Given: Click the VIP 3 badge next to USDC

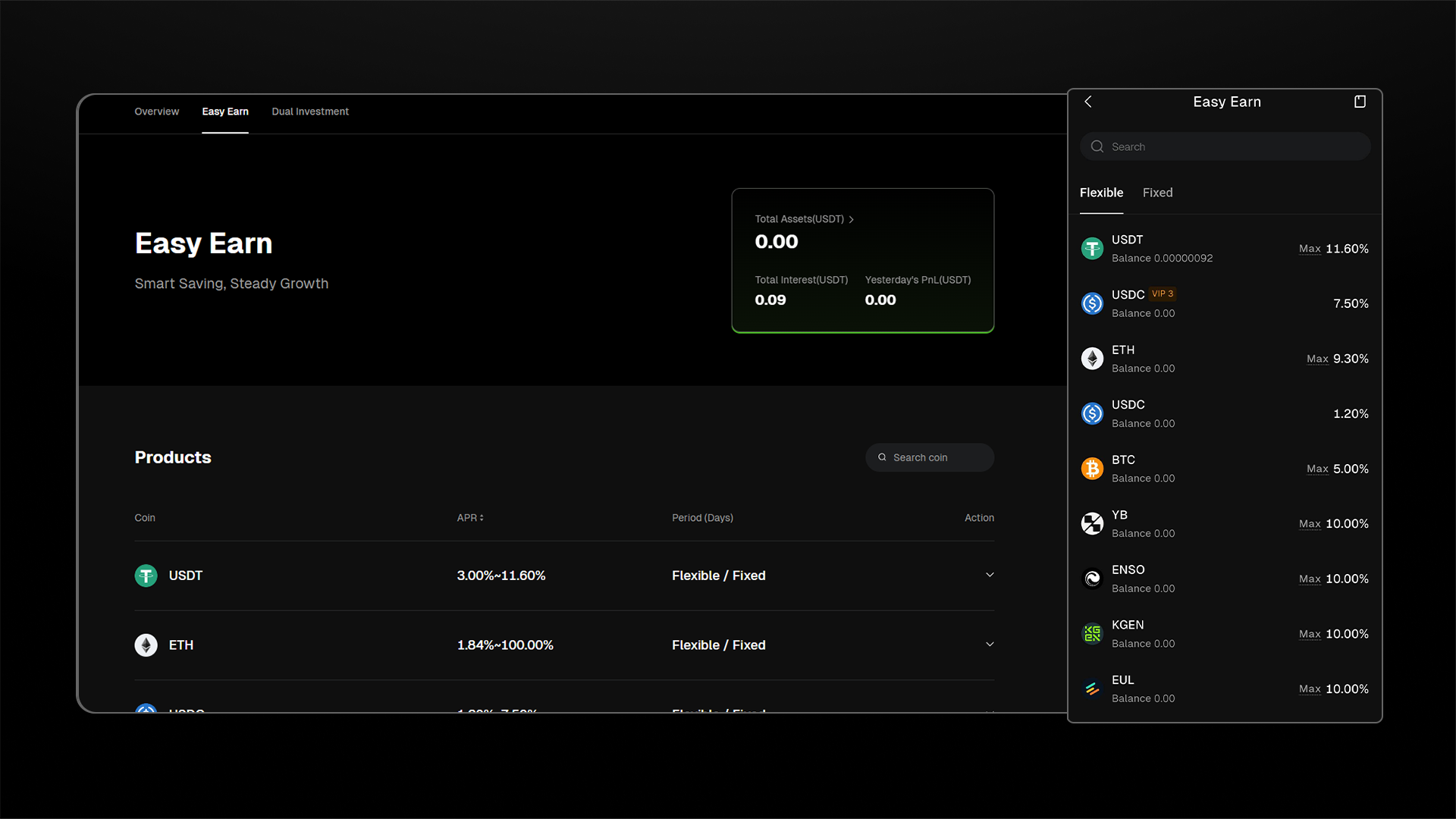Looking at the screenshot, I should point(1161,293).
